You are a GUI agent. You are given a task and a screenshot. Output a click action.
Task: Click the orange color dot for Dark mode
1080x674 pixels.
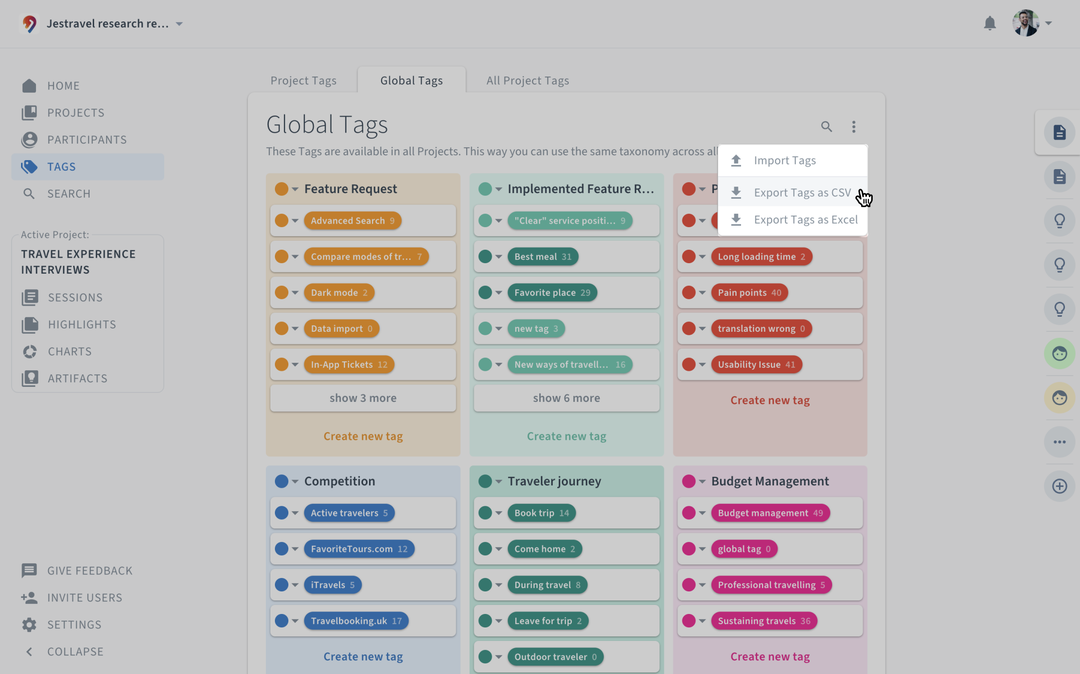click(x=282, y=293)
